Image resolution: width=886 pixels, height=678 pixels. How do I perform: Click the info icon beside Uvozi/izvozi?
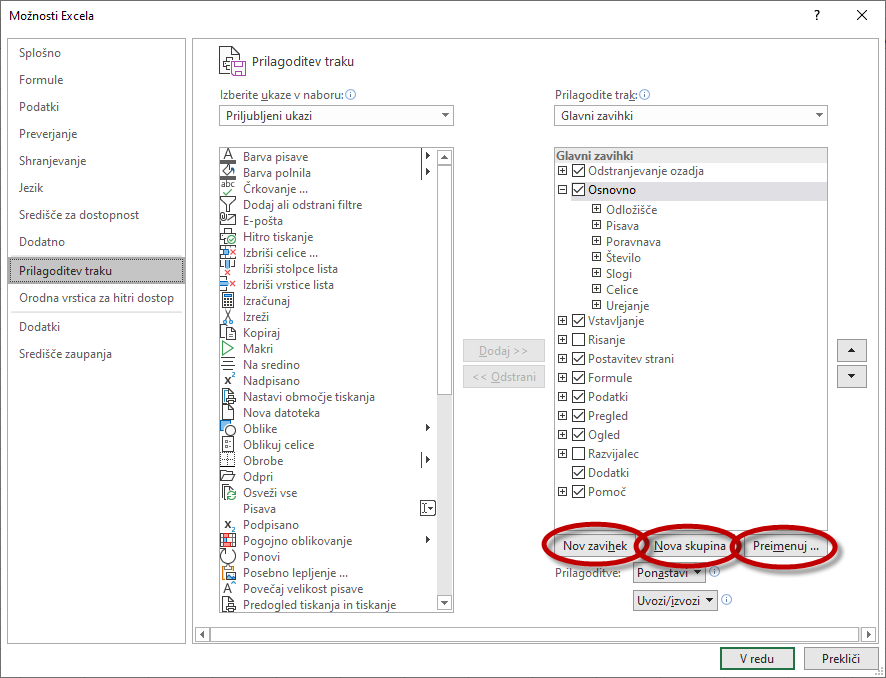point(727,599)
